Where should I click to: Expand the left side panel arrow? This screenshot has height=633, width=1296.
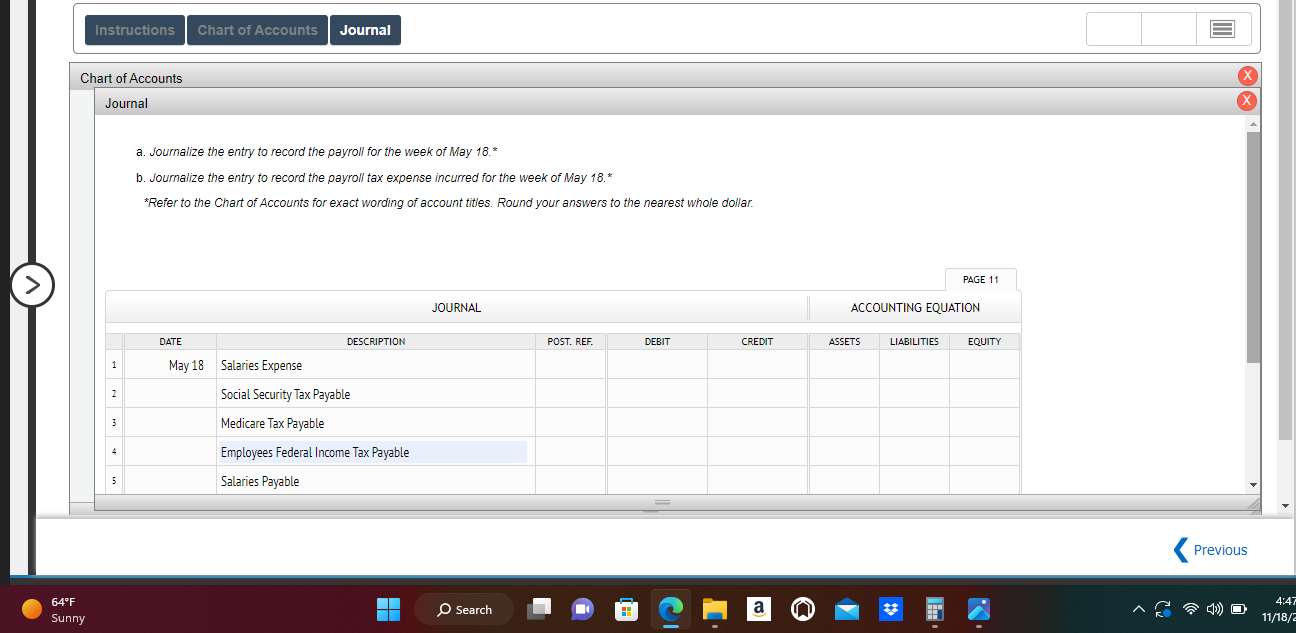click(x=33, y=285)
